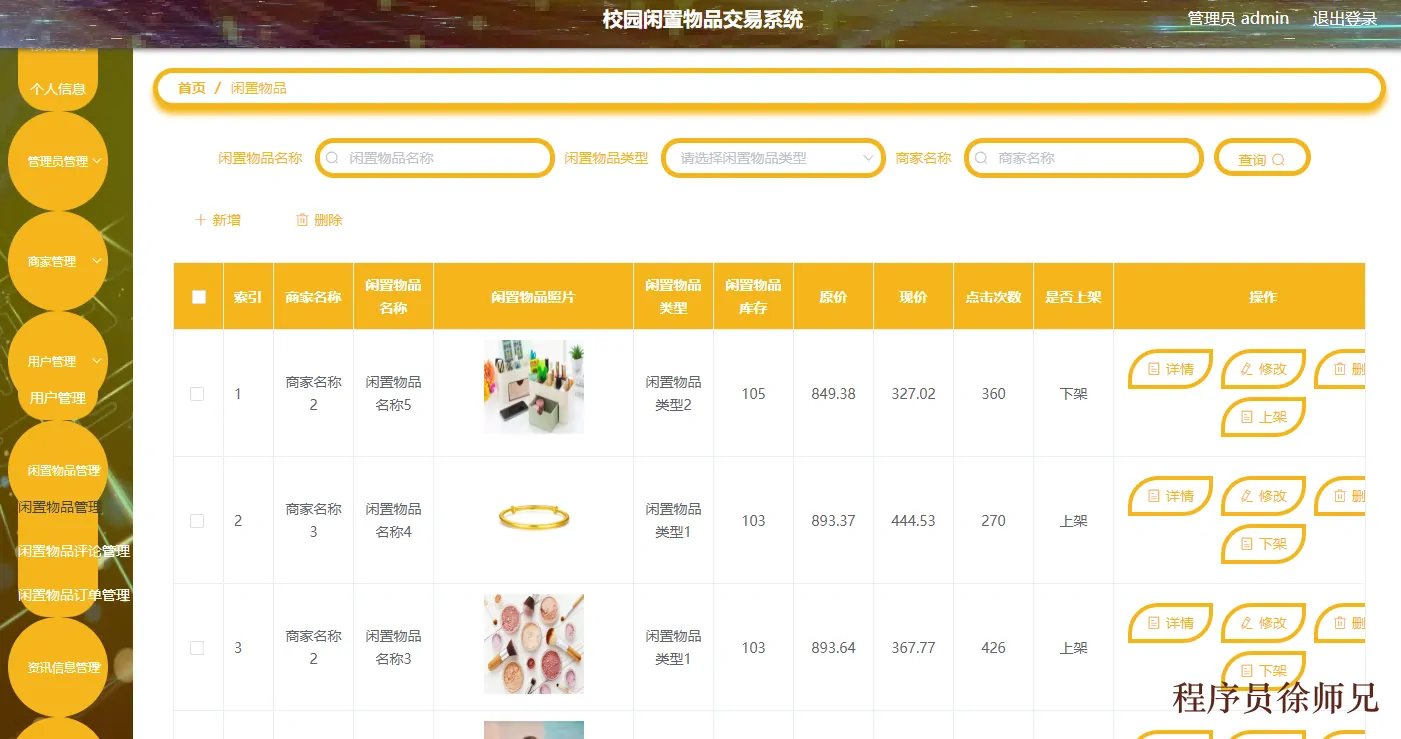Check the checkbox for row 2
Image resolution: width=1401 pixels, height=739 pixels.
[x=197, y=521]
